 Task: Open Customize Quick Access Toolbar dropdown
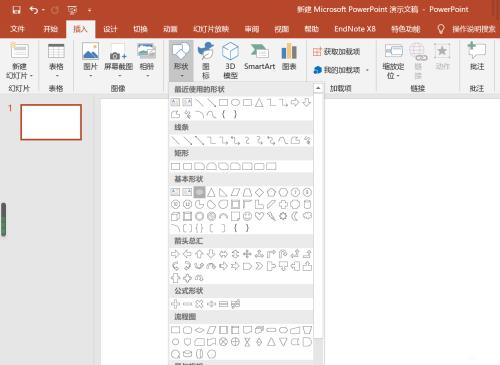coord(90,11)
